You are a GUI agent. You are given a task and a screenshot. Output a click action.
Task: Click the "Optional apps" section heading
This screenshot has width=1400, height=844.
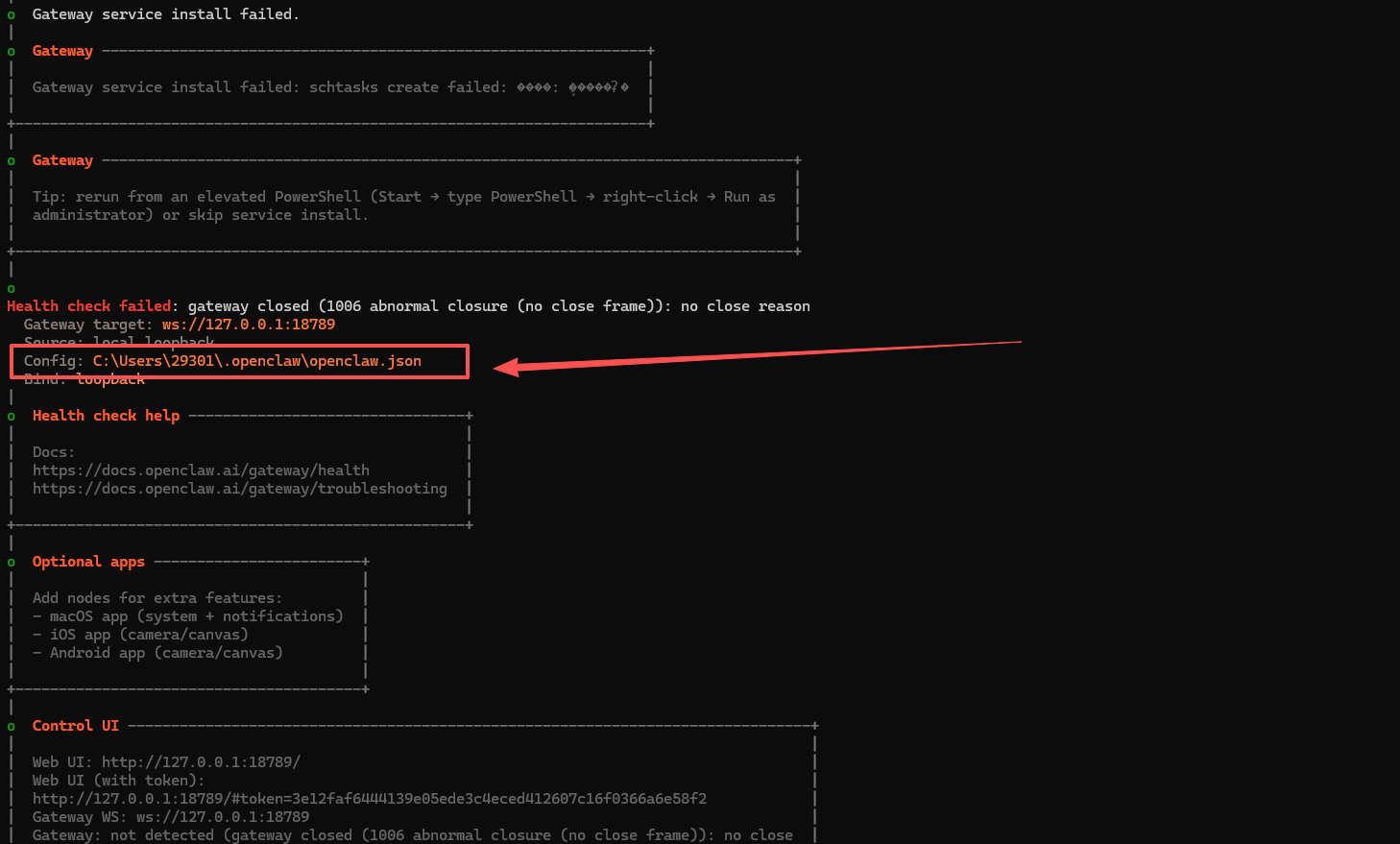click(x=88, y=562)
